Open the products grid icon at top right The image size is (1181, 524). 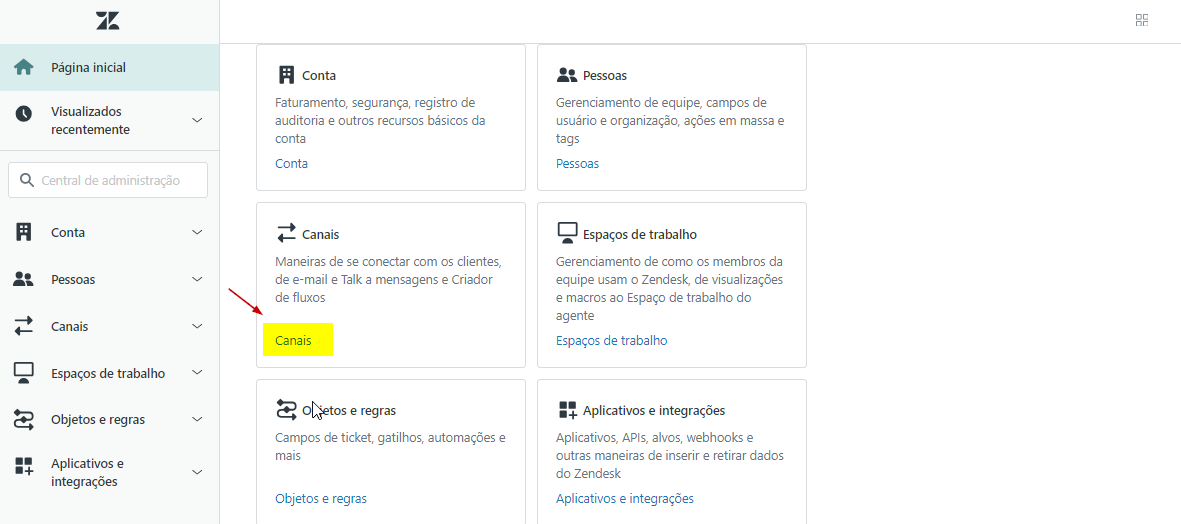(x=1141, y=20)
